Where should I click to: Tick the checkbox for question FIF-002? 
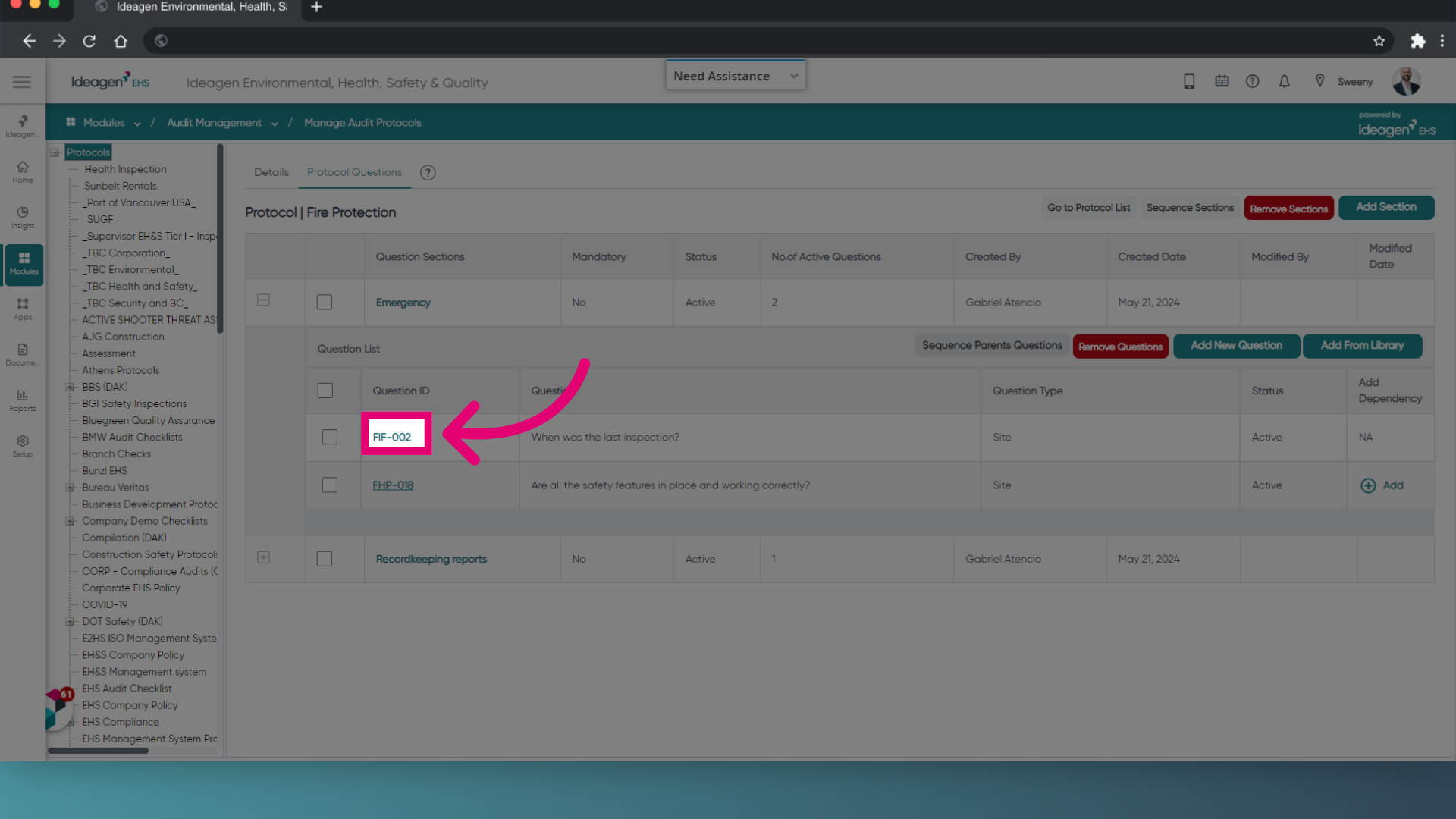[x=330, y=437]
